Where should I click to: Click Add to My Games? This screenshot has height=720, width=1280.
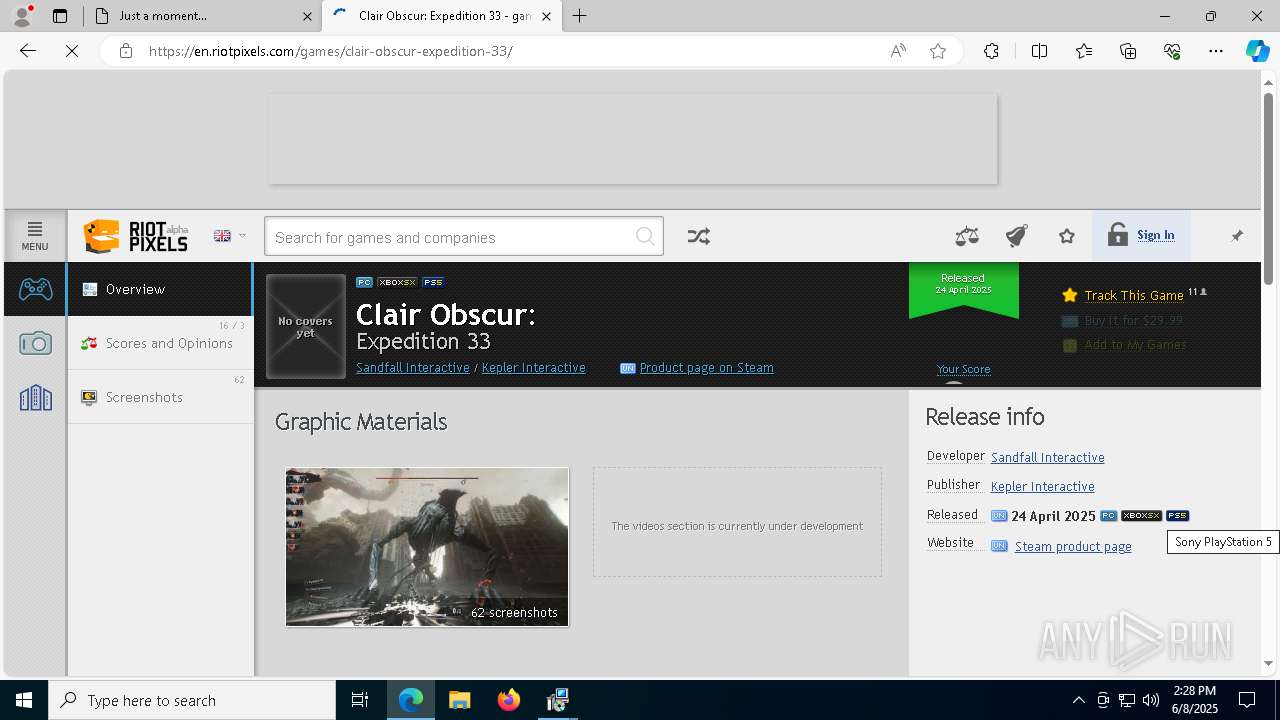1135,345
